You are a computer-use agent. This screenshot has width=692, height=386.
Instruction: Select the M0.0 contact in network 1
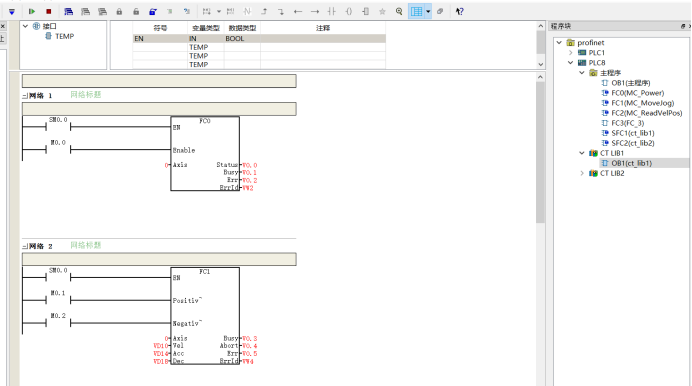tap(58, 150)
